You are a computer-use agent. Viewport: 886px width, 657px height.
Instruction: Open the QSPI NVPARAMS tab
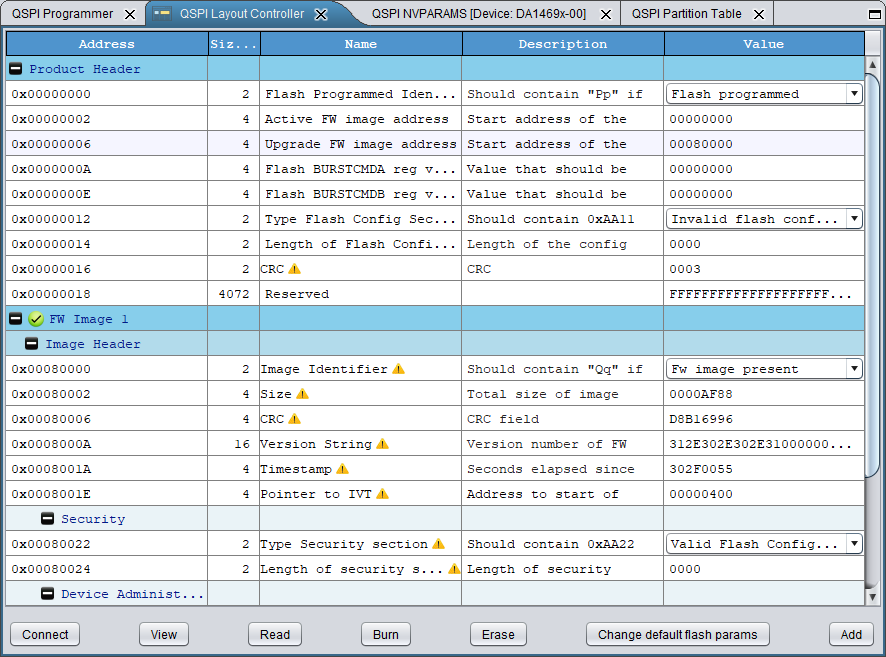(479, 14)
